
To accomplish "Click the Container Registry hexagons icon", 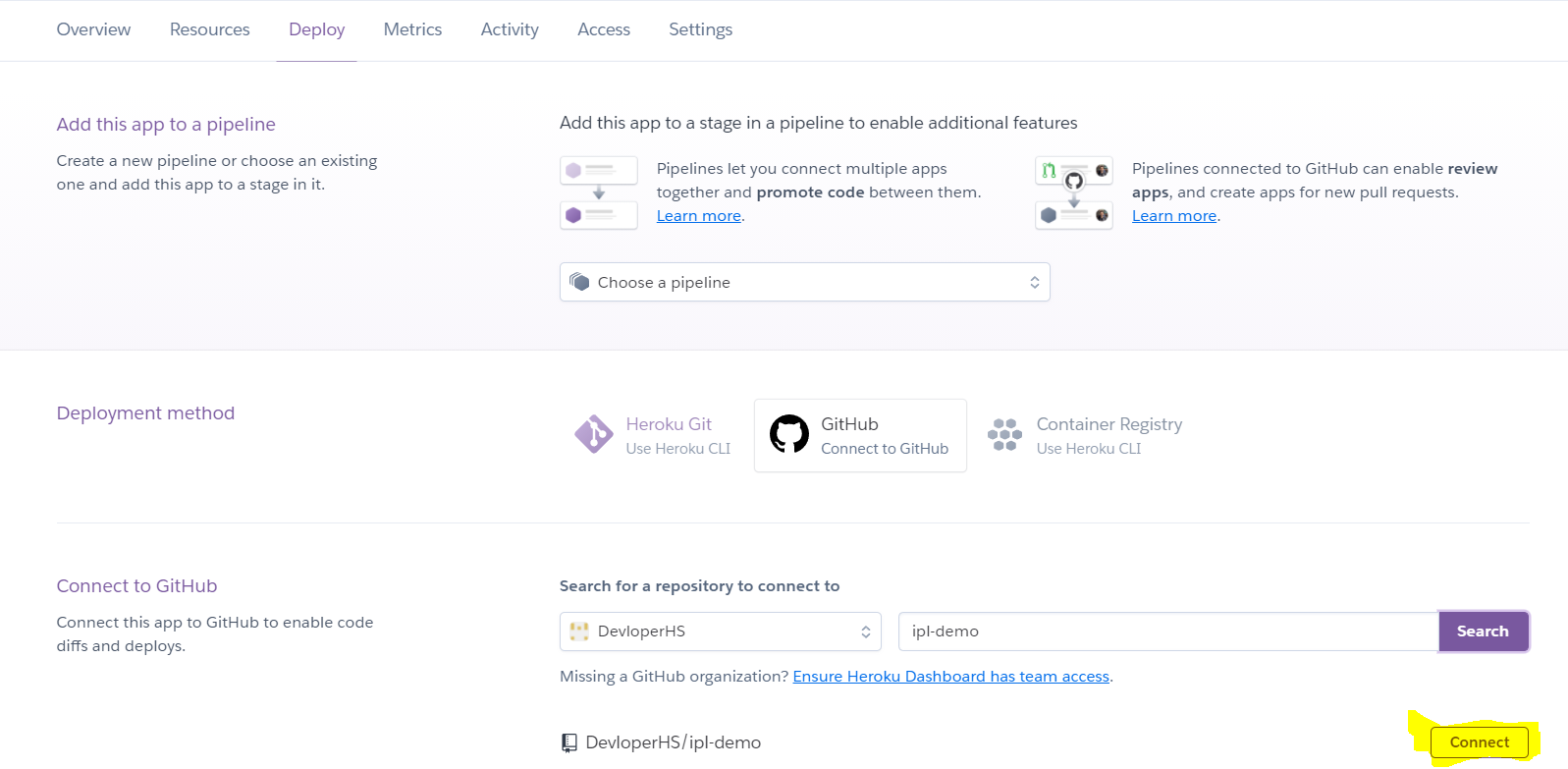I will 1004,434.
